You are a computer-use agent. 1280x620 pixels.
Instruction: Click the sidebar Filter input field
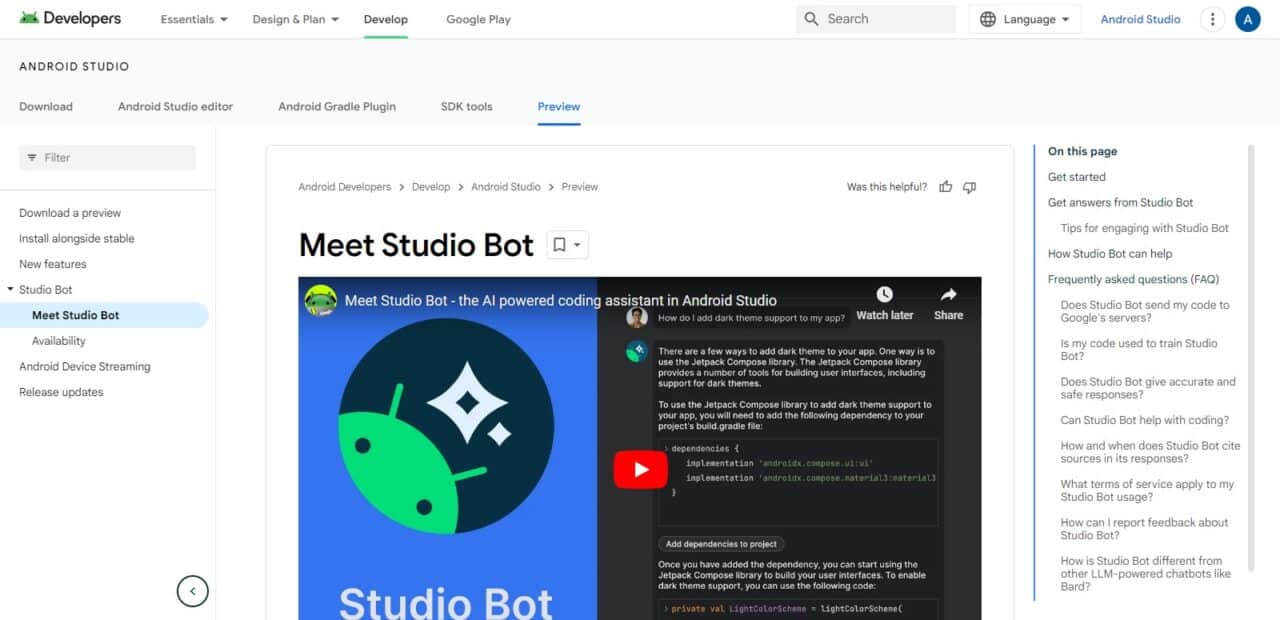(107, 158)
